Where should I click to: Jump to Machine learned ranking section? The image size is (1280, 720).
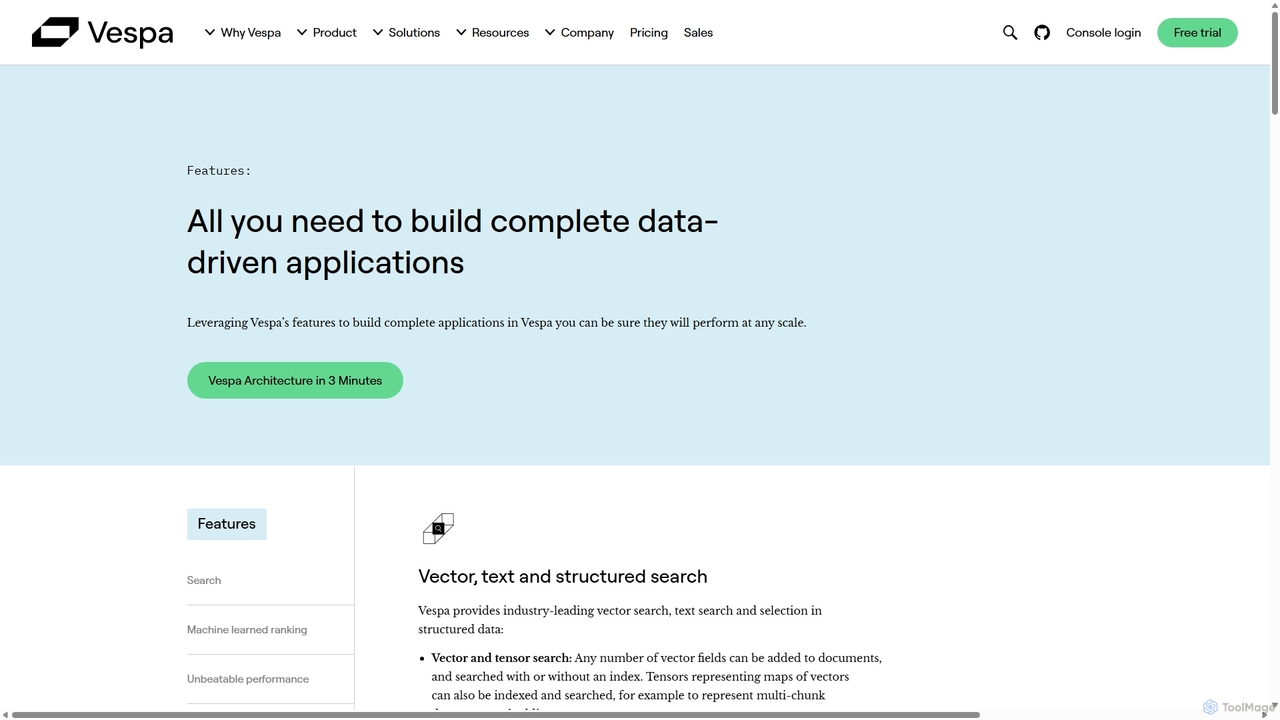[x=247, y=630]
